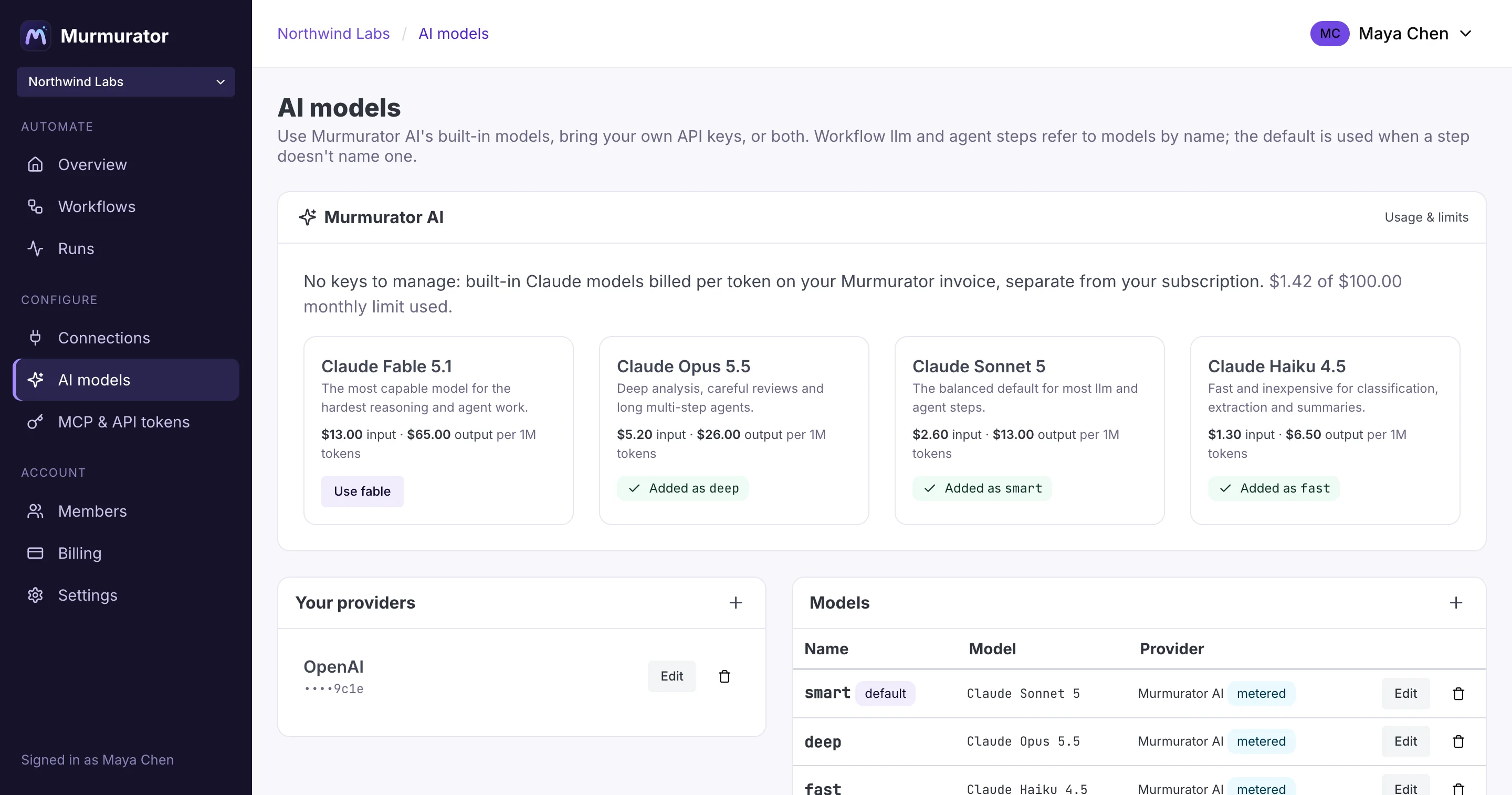
Task: Click the Overview home icon
Action: [x=35, y=164]
